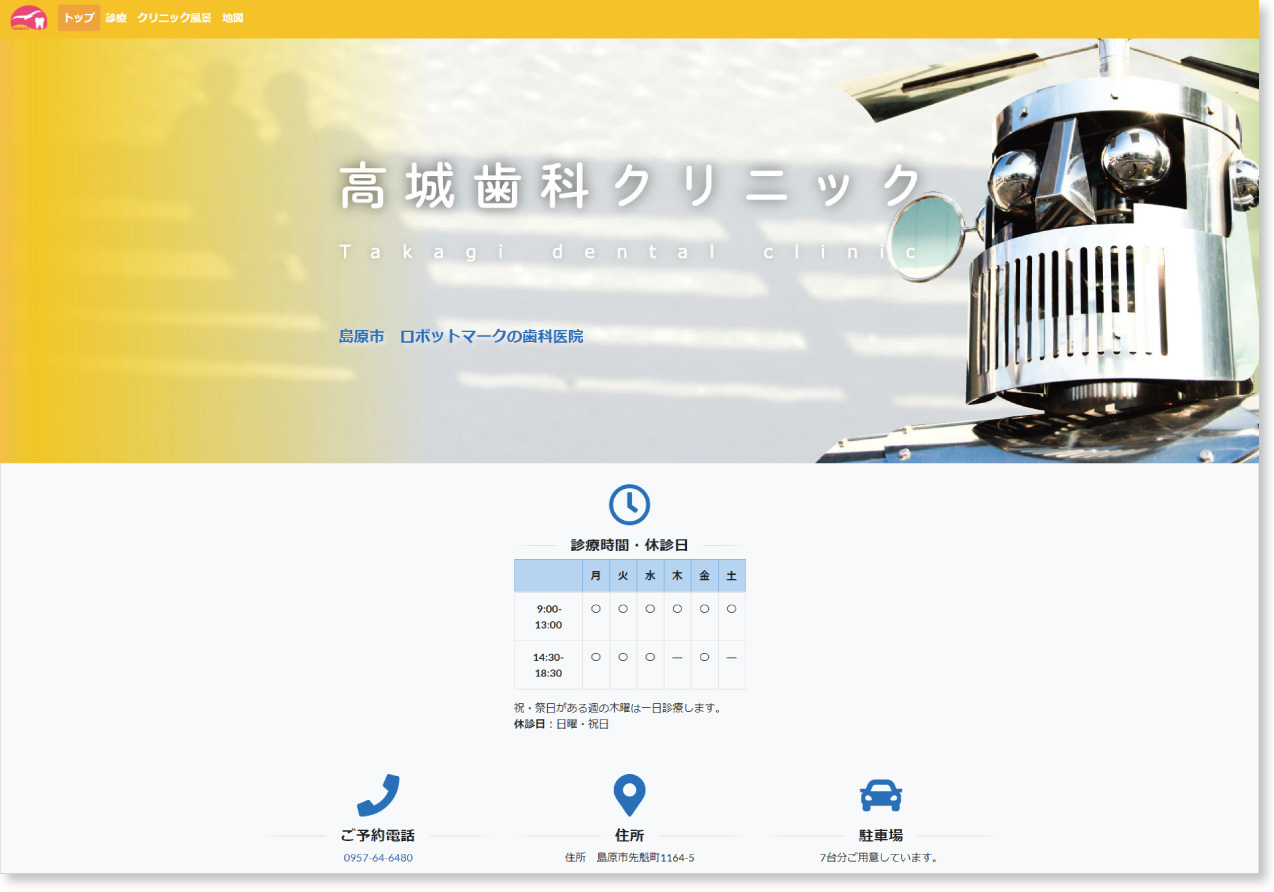Viewport: 1274px width, 892px height.
Task: Go to クリニック風景 page
Action: 174,18
